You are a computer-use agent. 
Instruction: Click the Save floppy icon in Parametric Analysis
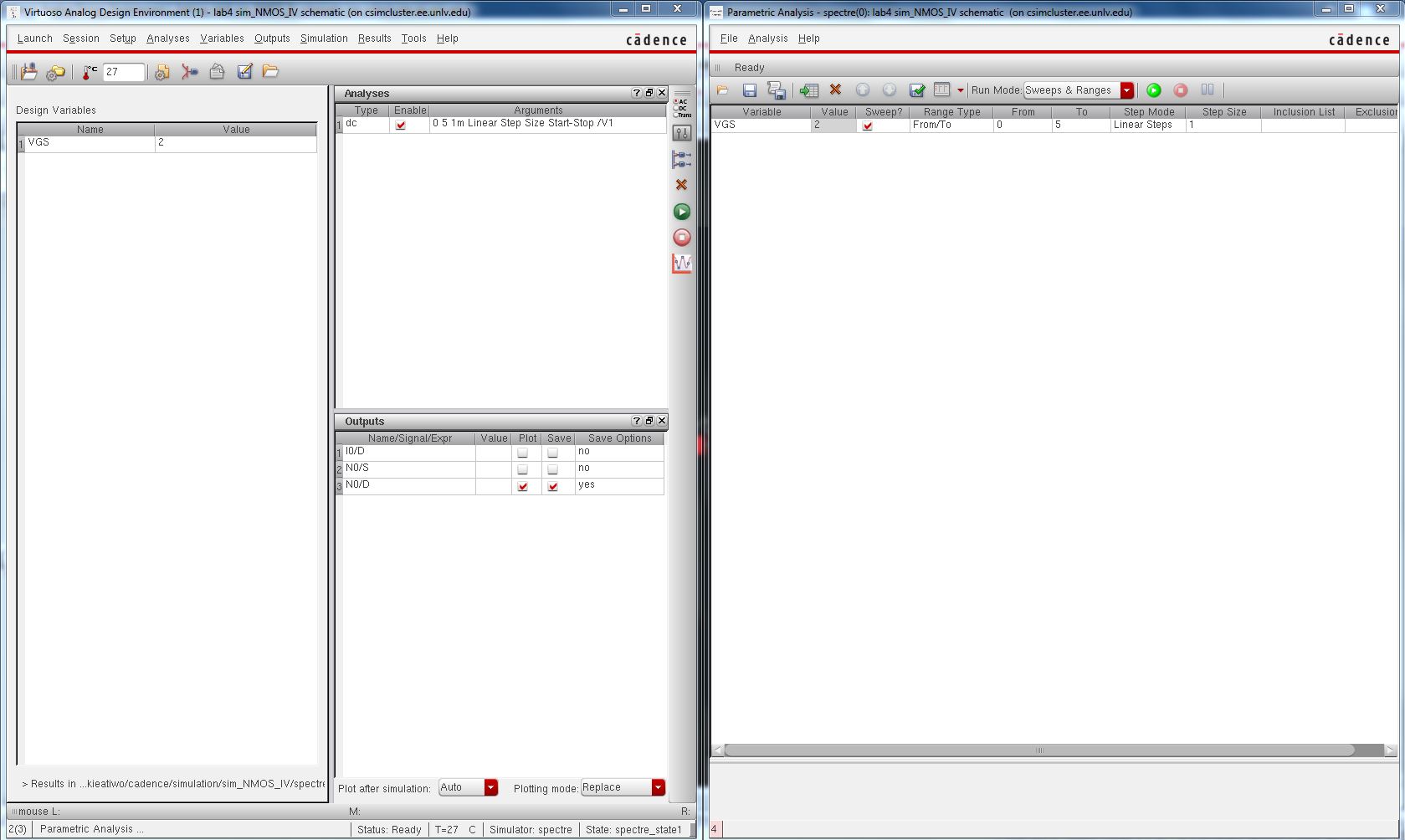(x=750, y=90)
